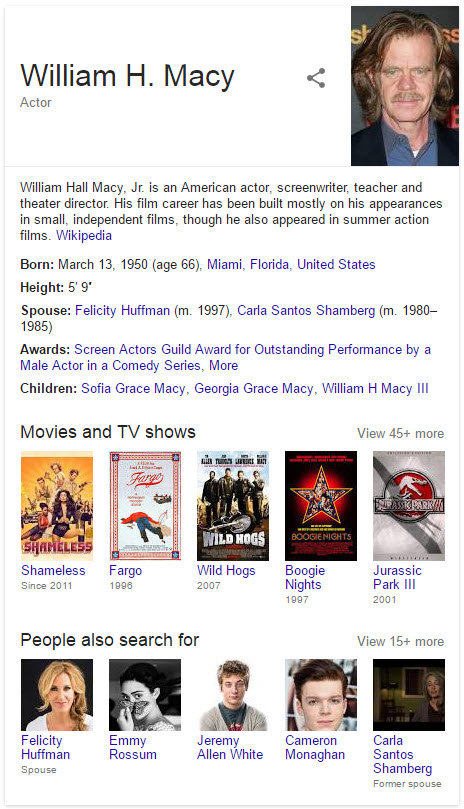Viewport: 464px width, 809px height.
Task: Click Carla Santos Shamberg's thumbnail photo
Action: [409, 694]
